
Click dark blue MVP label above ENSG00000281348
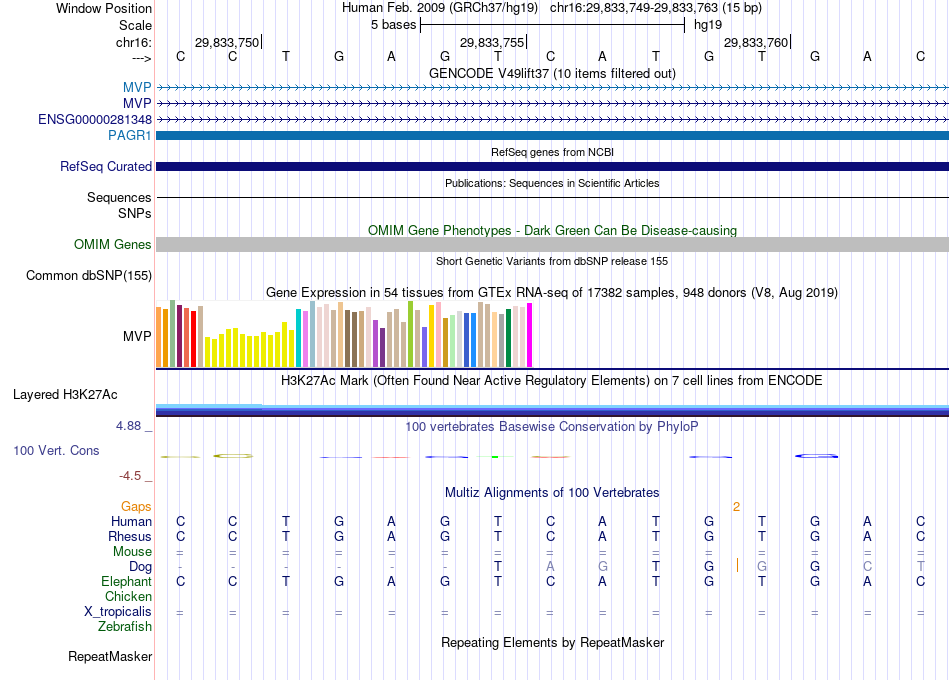coord(137,103)
